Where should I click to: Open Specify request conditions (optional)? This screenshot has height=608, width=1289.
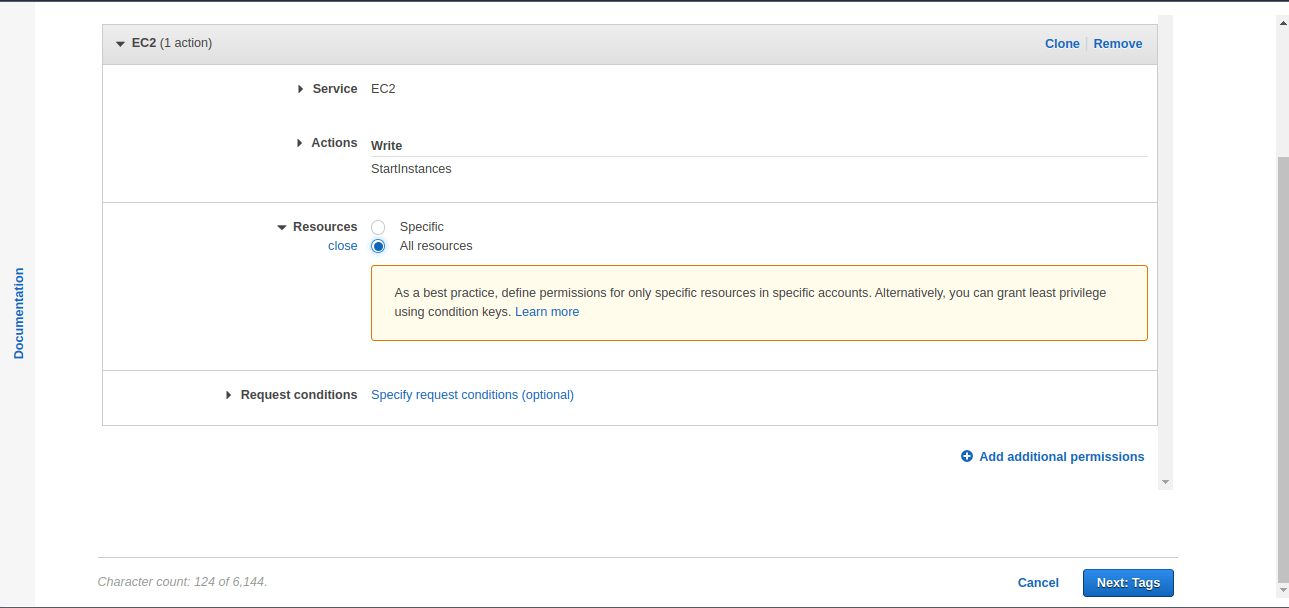click(472, 395)
